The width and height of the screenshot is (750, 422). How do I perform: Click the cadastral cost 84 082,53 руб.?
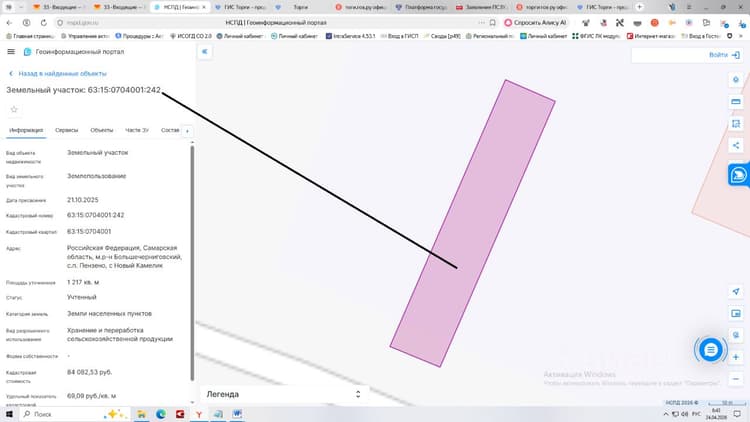89,372
